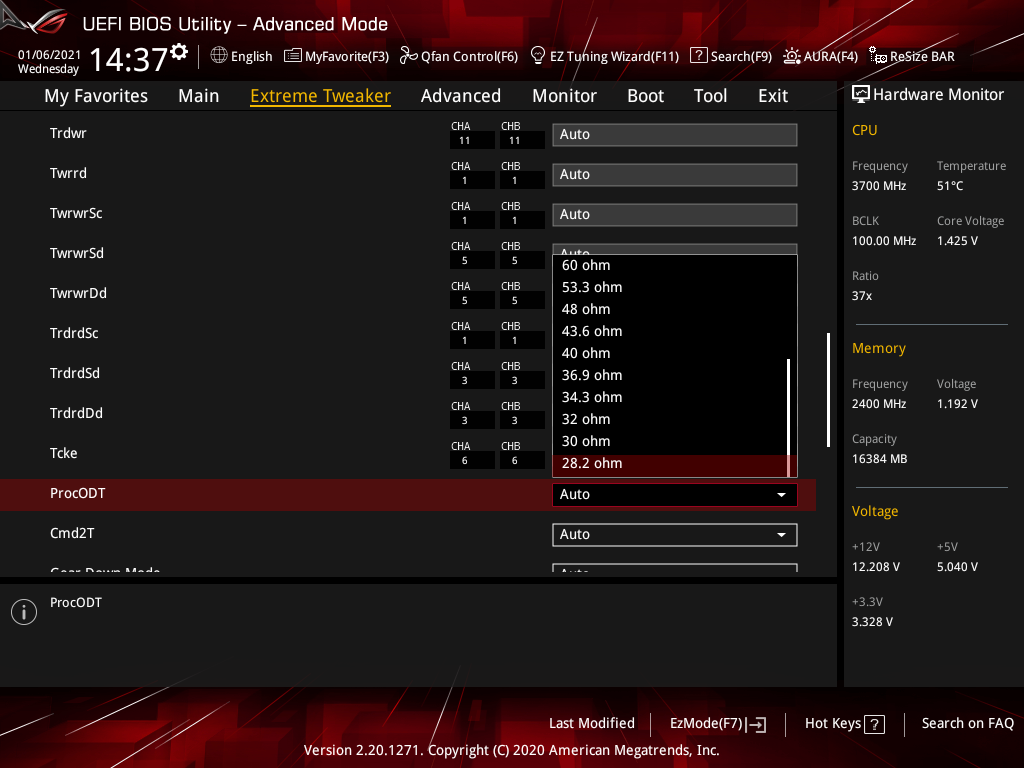Click the Hardware Monitor panel icon
1024x768 pixels.
[861, 95]
